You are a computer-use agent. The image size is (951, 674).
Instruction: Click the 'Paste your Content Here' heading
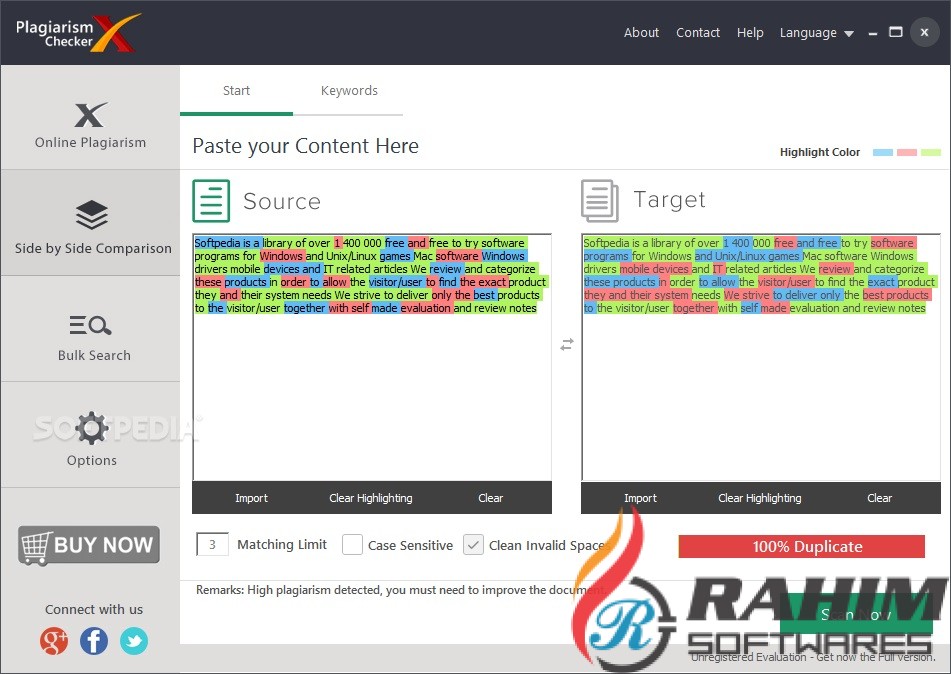click(x=305, y=146)
